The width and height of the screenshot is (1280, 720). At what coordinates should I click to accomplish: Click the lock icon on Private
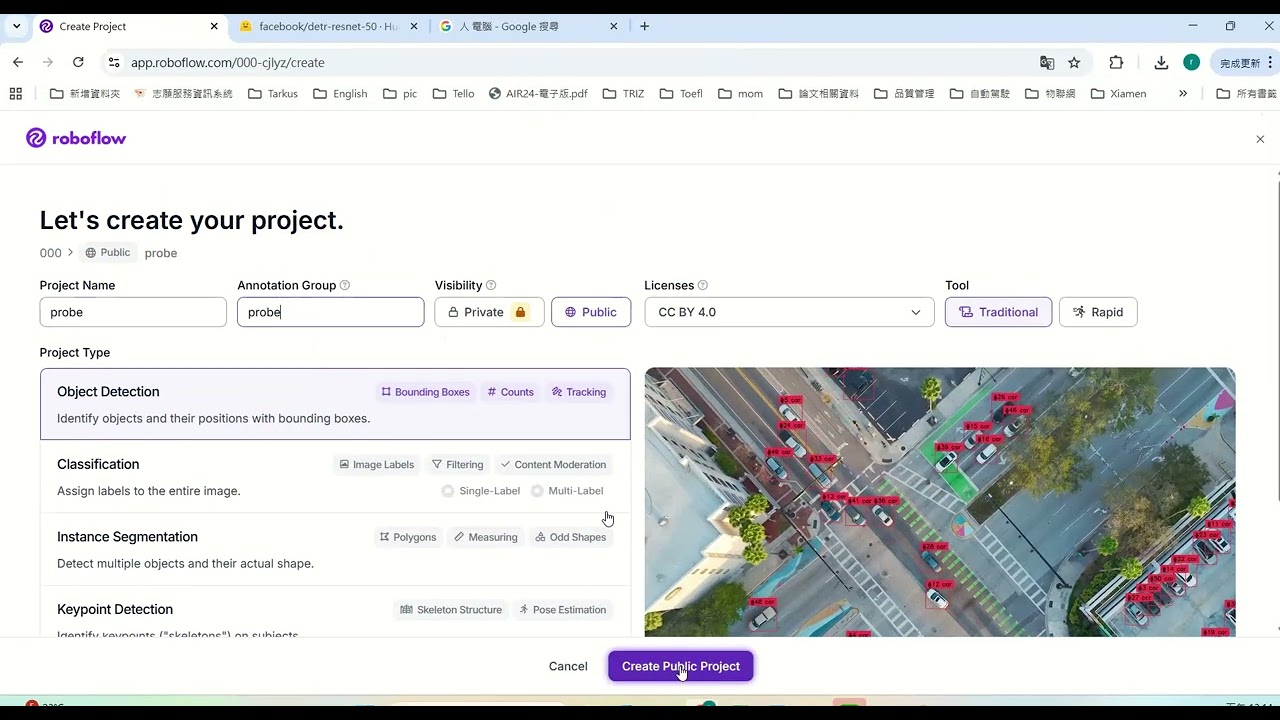coord(520,312)
